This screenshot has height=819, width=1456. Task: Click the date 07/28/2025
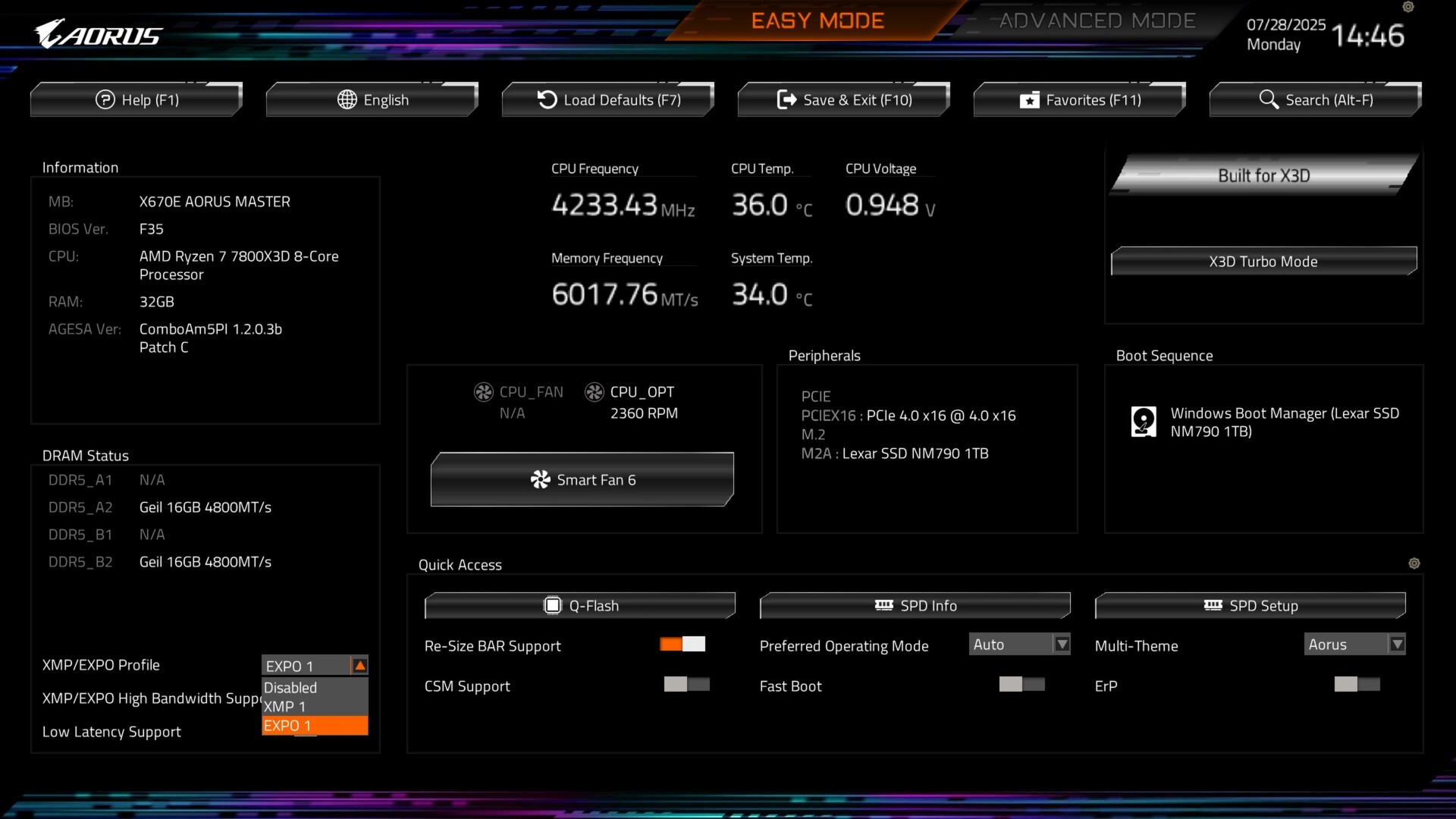click(1286, 24)
